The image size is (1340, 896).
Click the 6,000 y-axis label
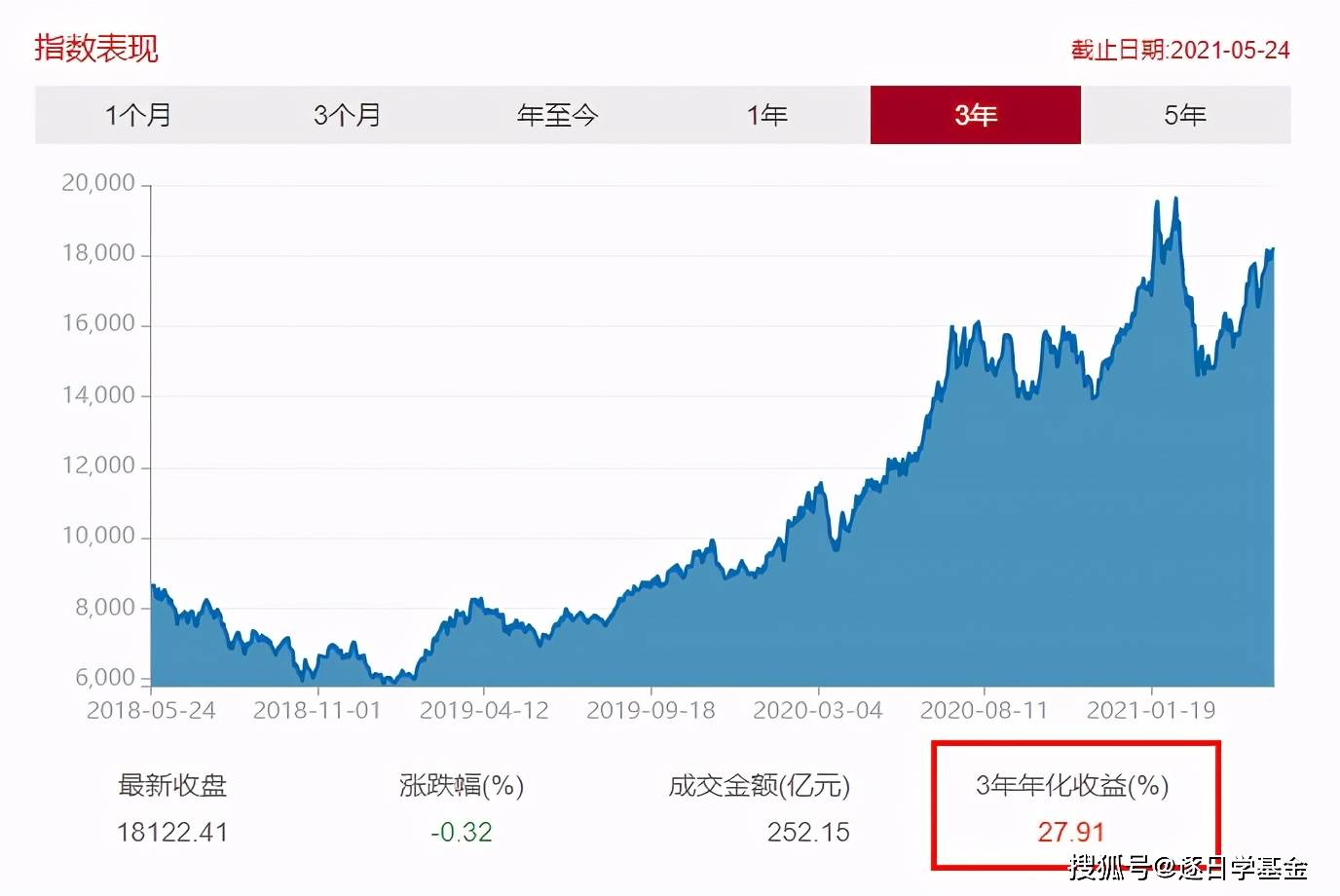click(105, 678)
